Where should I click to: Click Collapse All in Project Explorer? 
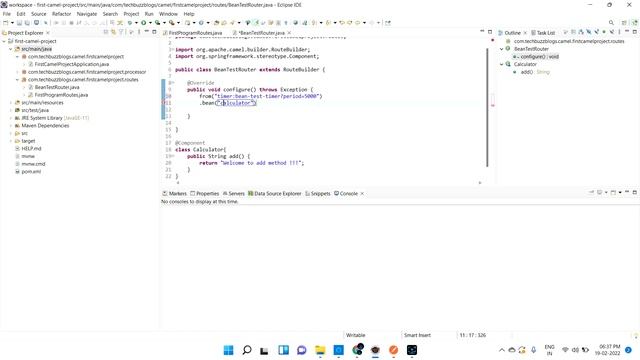pos(106,32)
